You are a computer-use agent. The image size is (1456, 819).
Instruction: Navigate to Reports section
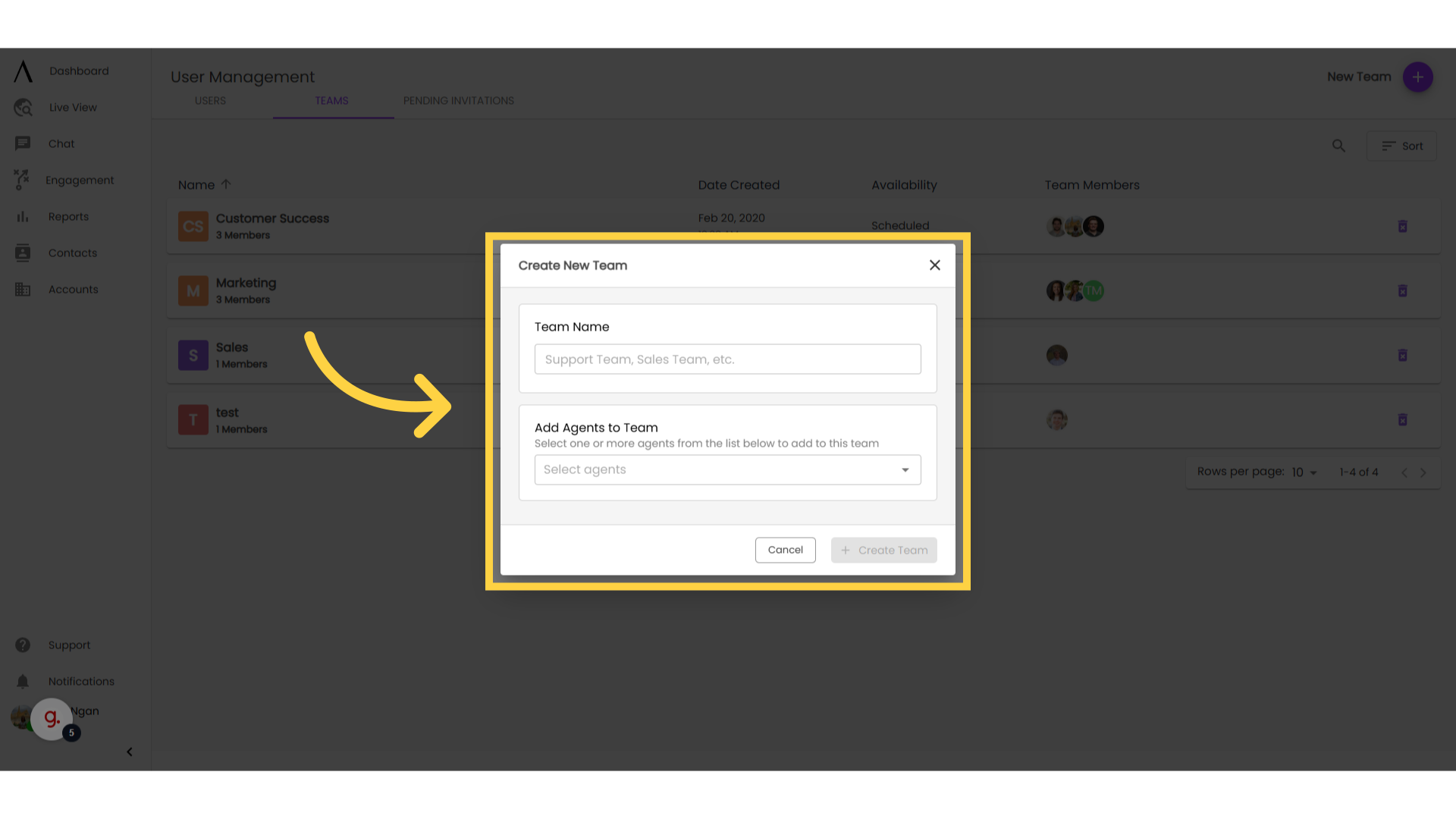click(x=68, y=216)
